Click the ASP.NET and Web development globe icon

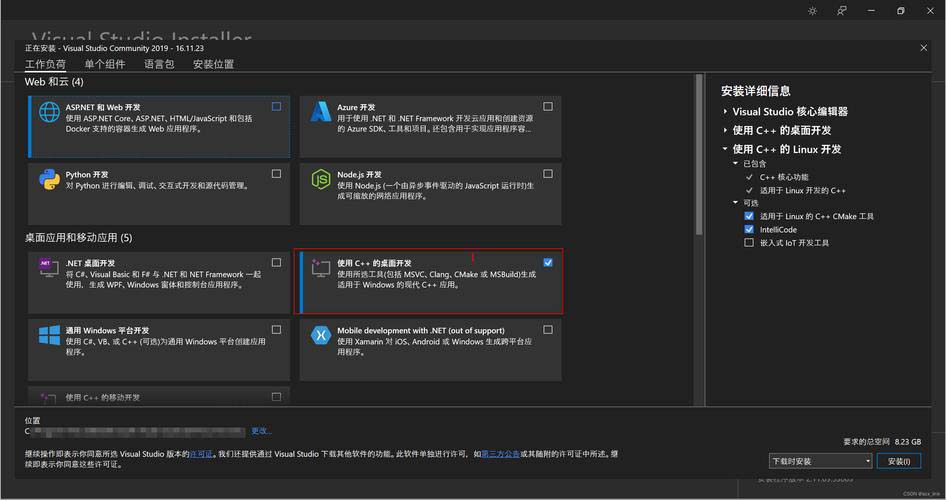point(49,113)
